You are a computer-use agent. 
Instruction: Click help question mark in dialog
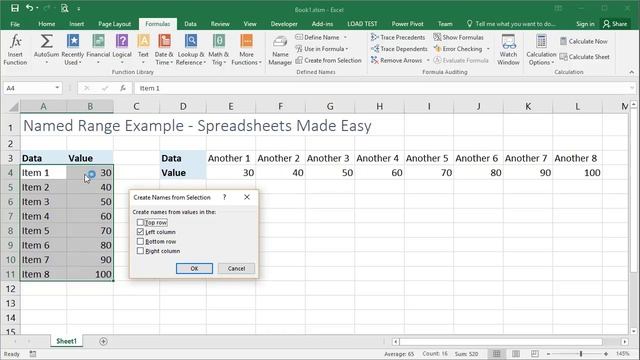click(x=224, y=197)
